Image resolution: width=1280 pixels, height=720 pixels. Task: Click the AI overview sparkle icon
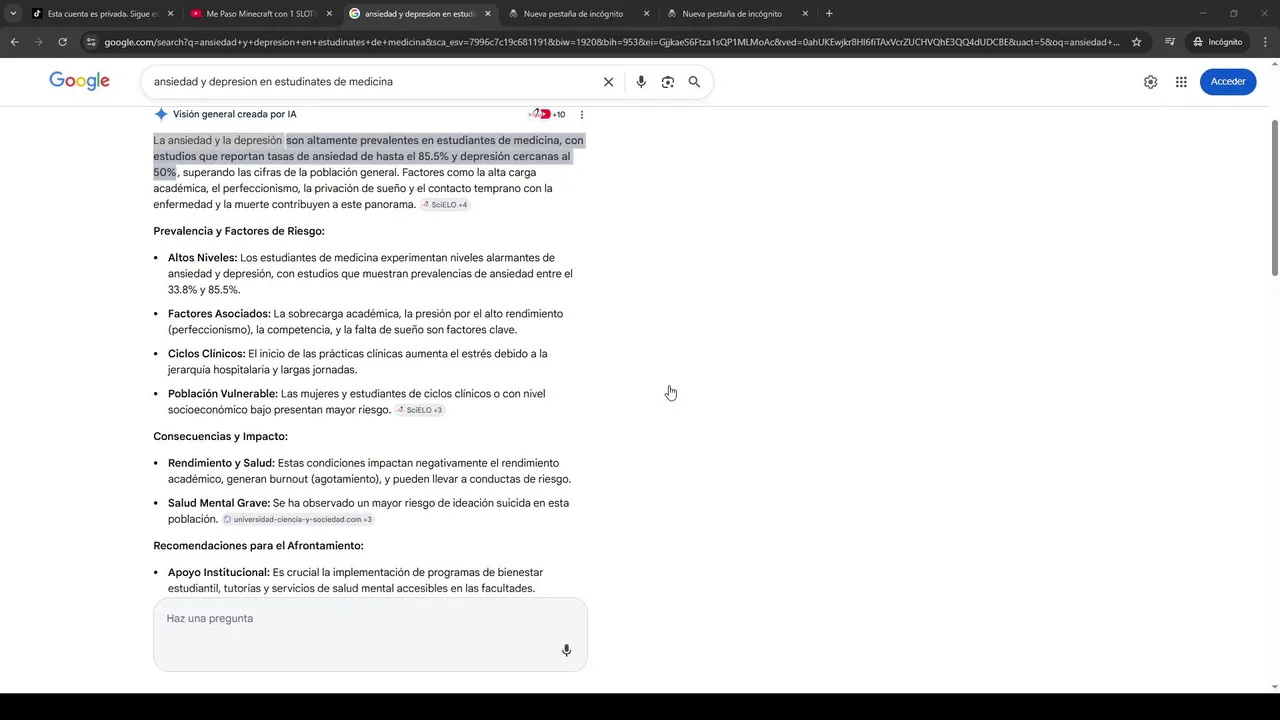click(161, 114)
